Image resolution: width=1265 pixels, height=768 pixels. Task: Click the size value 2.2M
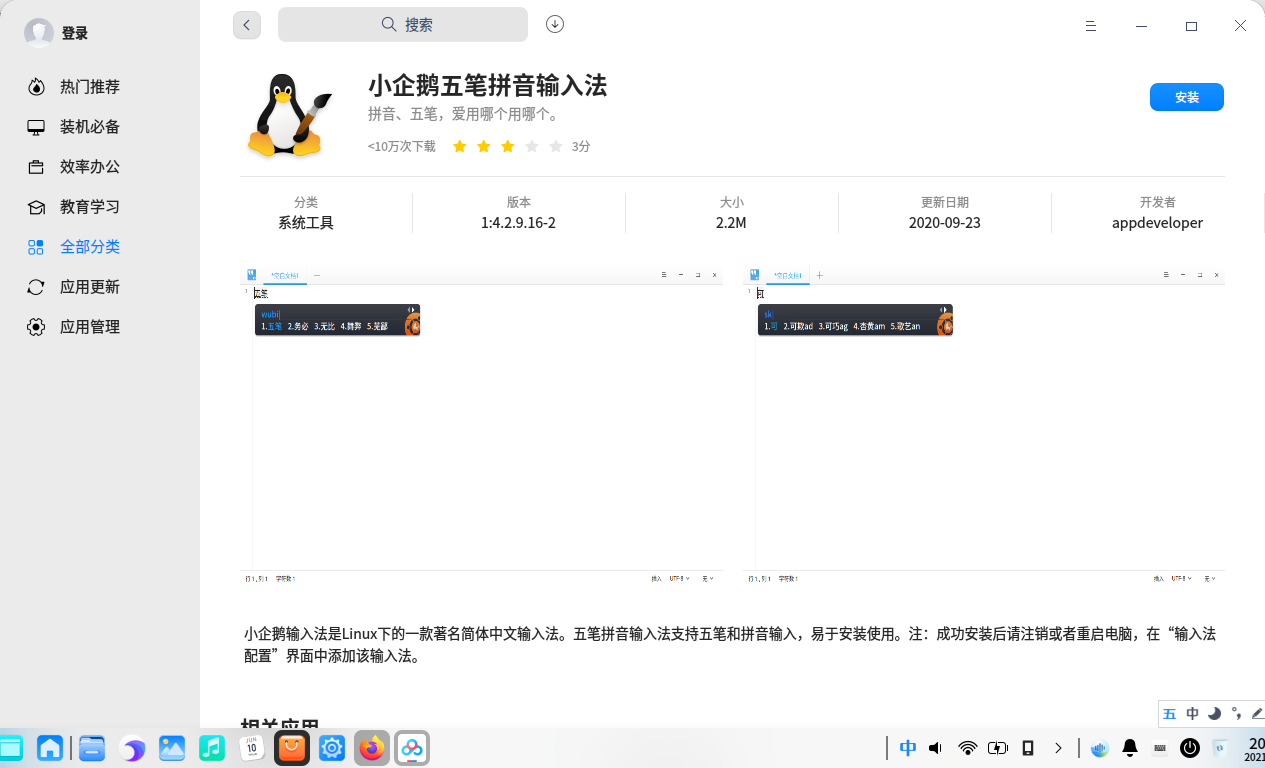(x=731, y=223)
